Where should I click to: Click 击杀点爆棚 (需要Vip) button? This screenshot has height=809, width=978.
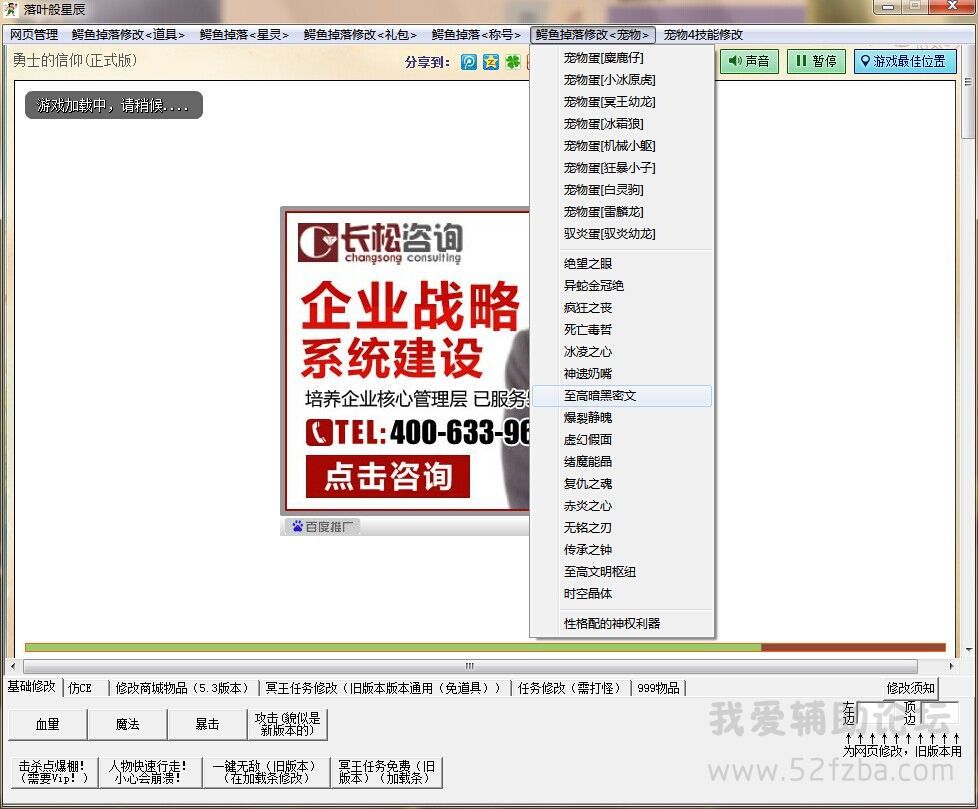click(54, 772)
